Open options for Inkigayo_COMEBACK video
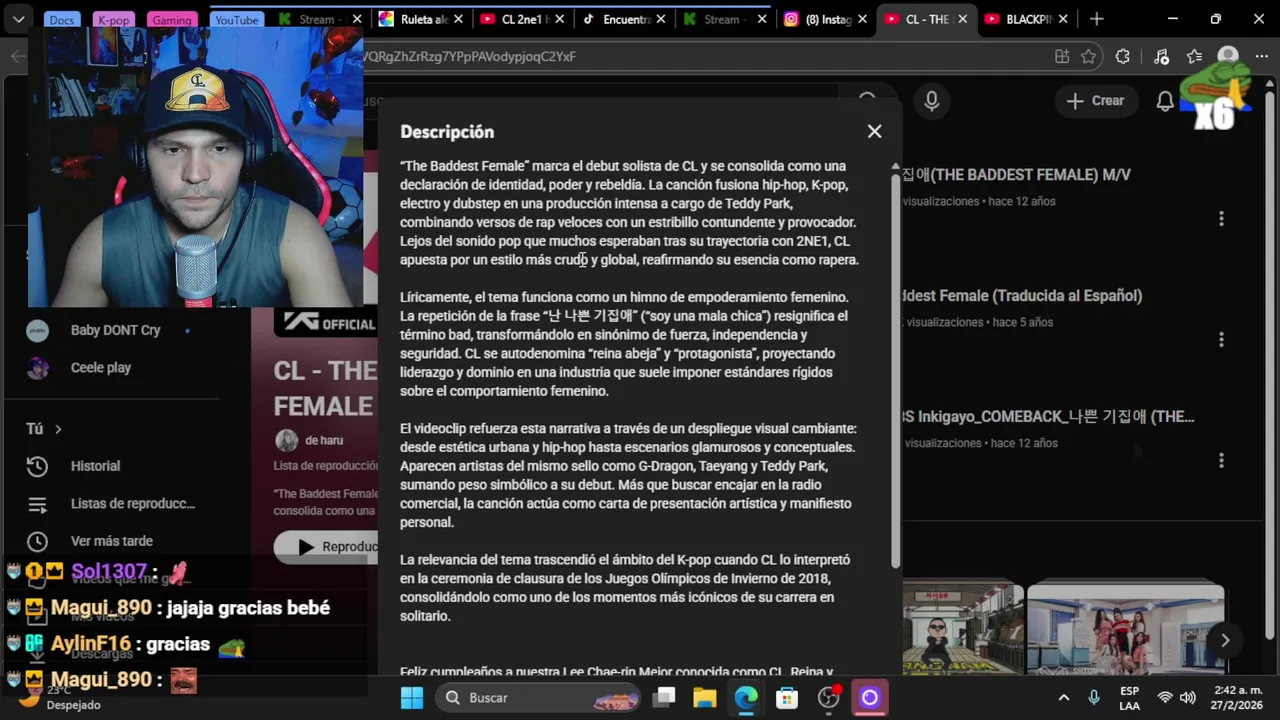 (x=1221, y=460)
